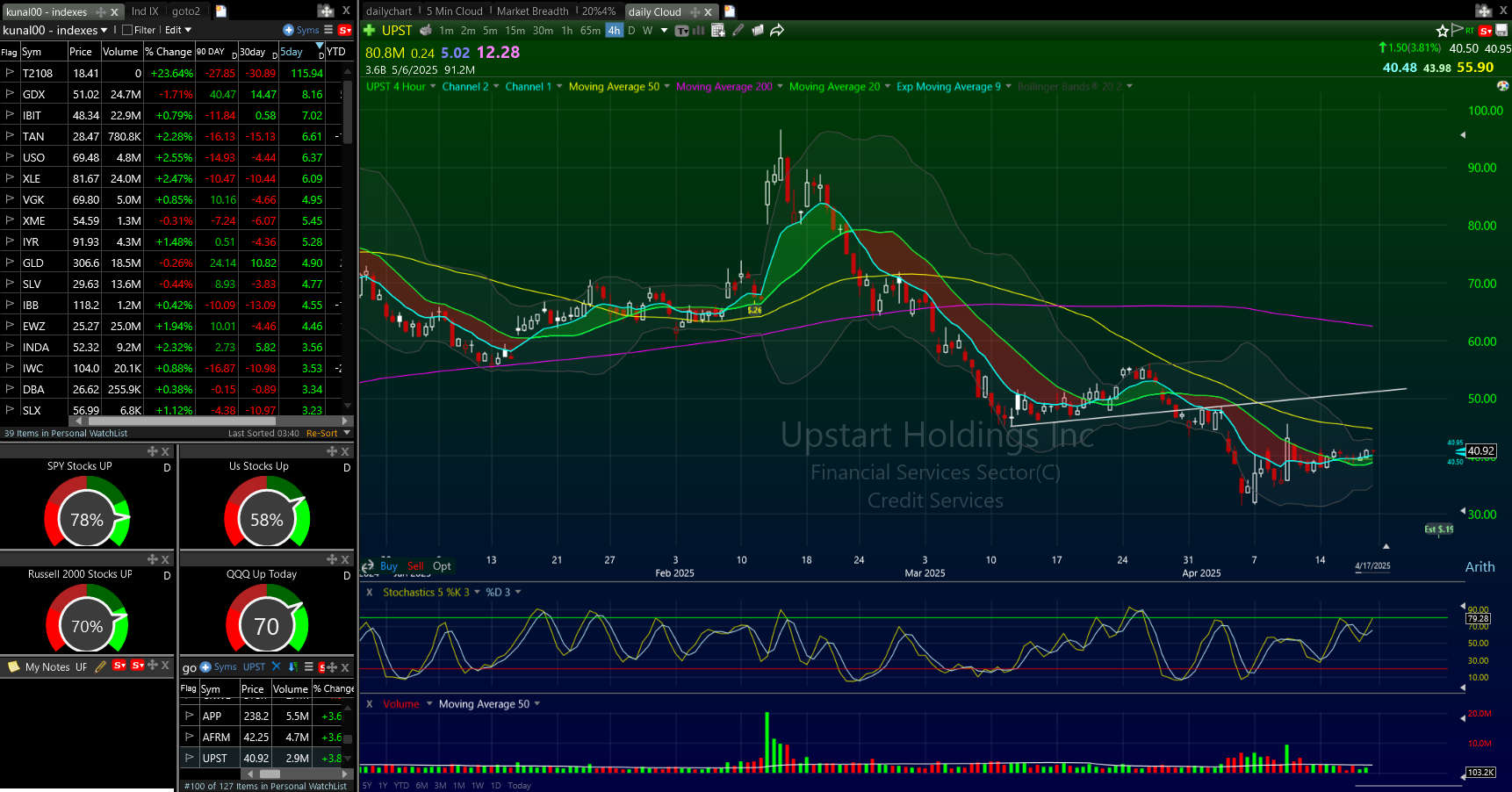Remove Stochastics indicator with its X

(370, 592)
